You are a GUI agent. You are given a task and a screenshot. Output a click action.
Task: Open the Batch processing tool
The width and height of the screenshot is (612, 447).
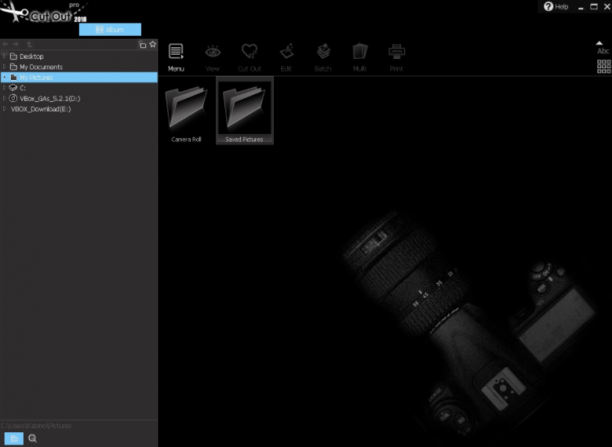[x=323, y=57]
